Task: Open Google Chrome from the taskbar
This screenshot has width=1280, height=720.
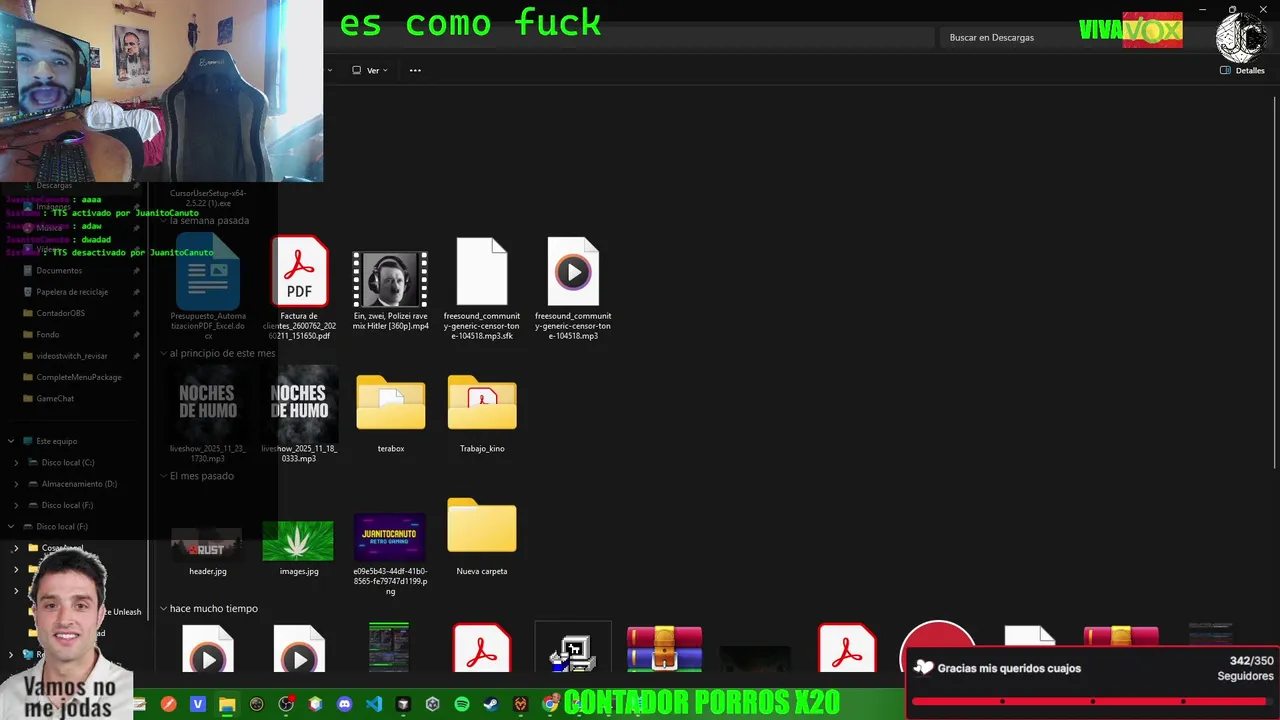Action: click(x=550, y=705)
